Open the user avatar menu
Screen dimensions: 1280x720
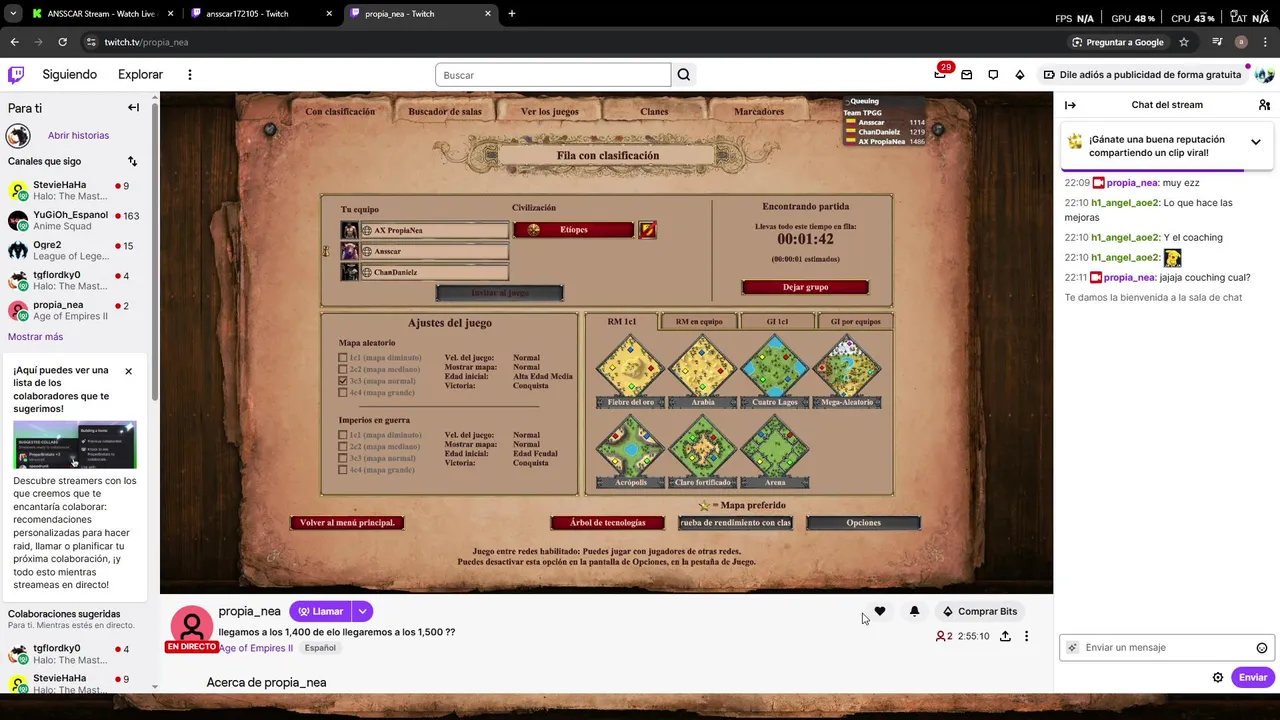[1264, 75]
